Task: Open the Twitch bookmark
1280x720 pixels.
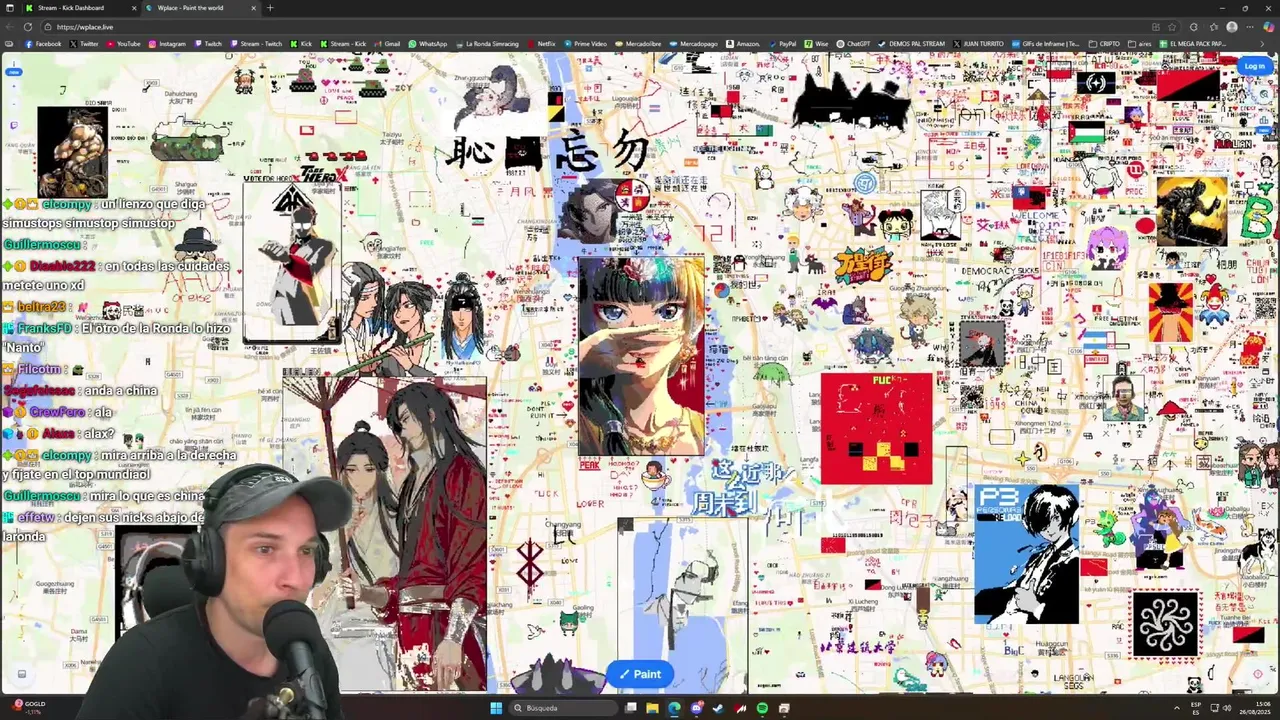Action: pyautogui.click(x=208, y=44)
